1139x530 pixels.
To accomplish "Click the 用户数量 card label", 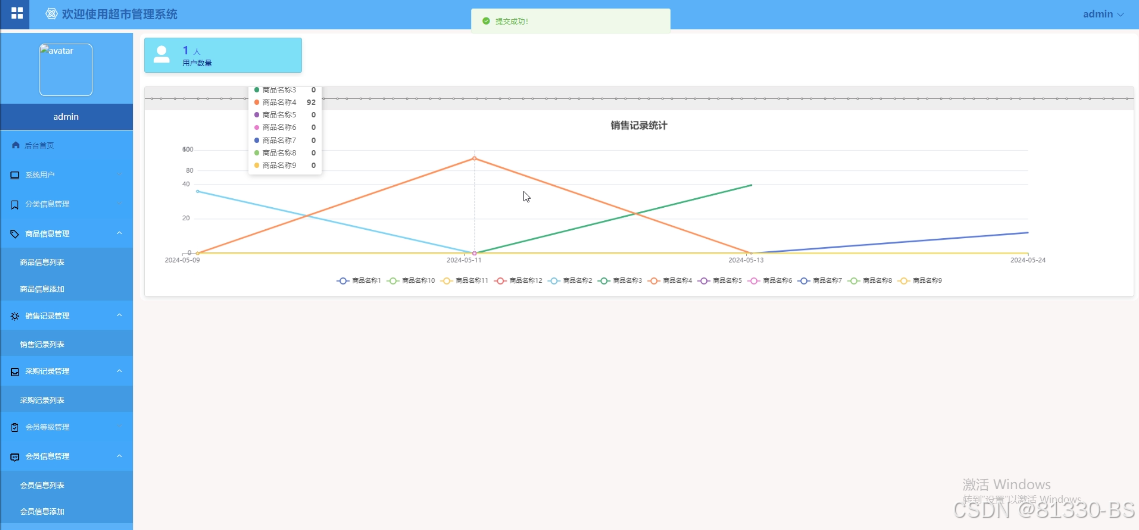I will click(198, 63).
